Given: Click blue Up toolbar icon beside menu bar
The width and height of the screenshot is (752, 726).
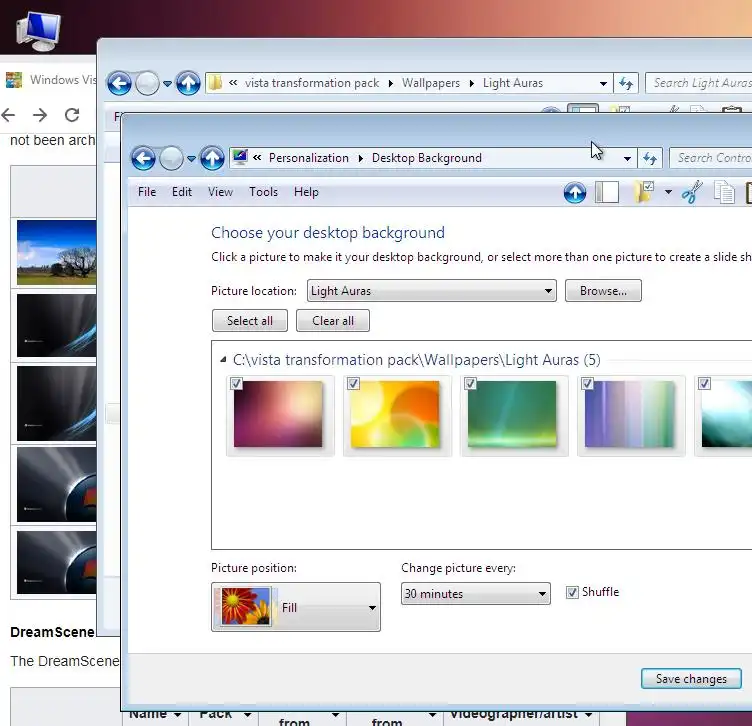Looking at the screenshot, I should coord(575,193).
